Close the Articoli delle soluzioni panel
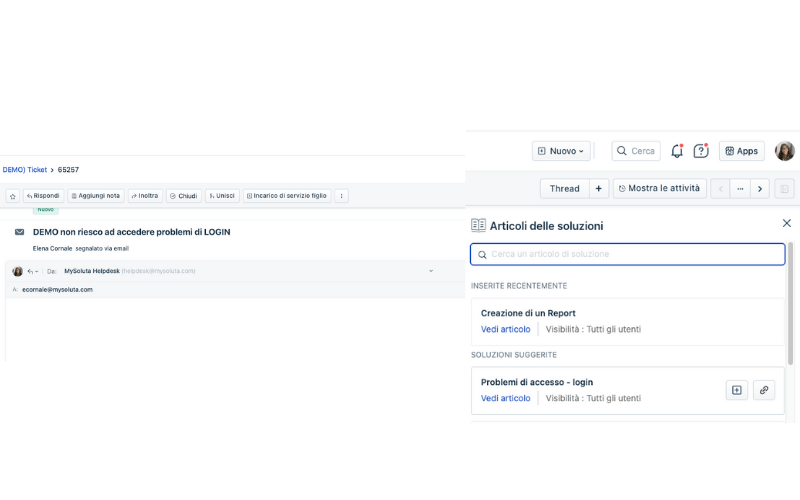This screenshot has width=800, height=500. [787, 223]
